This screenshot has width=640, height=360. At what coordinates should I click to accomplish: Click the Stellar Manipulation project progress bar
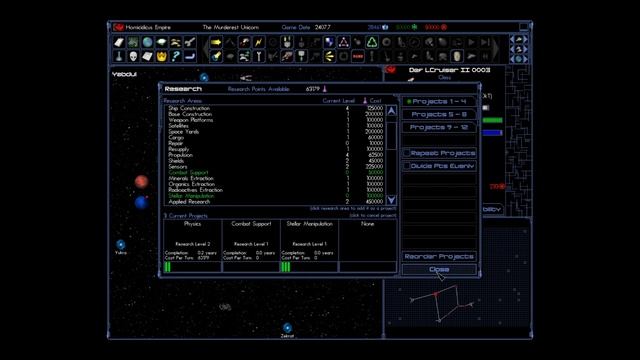(309, 267)
